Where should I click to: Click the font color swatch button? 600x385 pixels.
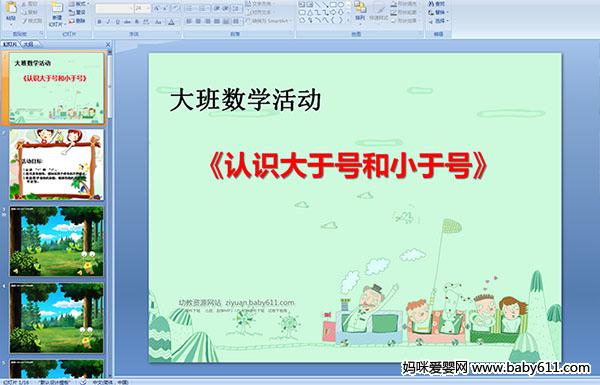point(172,22)
